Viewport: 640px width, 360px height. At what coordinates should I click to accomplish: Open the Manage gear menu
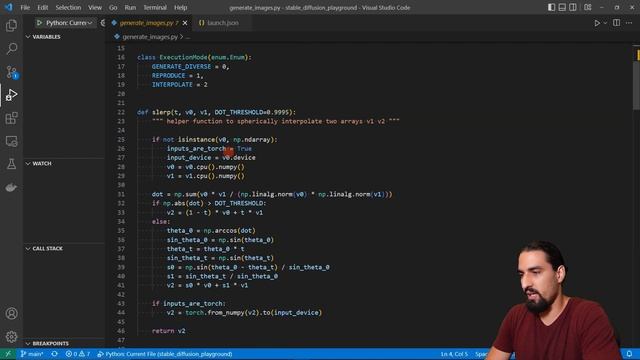tap(11, 337)
